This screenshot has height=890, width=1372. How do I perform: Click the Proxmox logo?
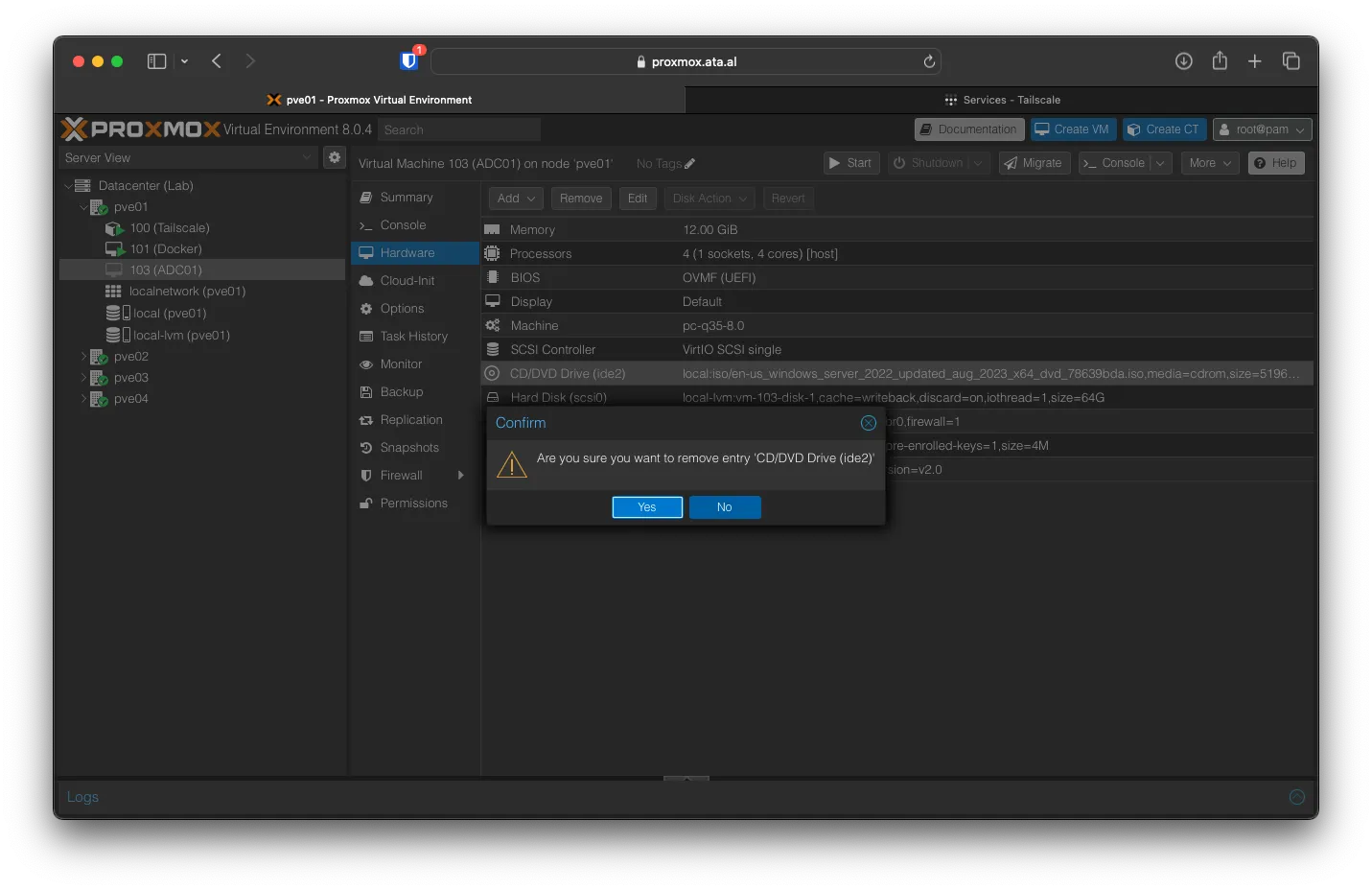click(x=141, y=129)
